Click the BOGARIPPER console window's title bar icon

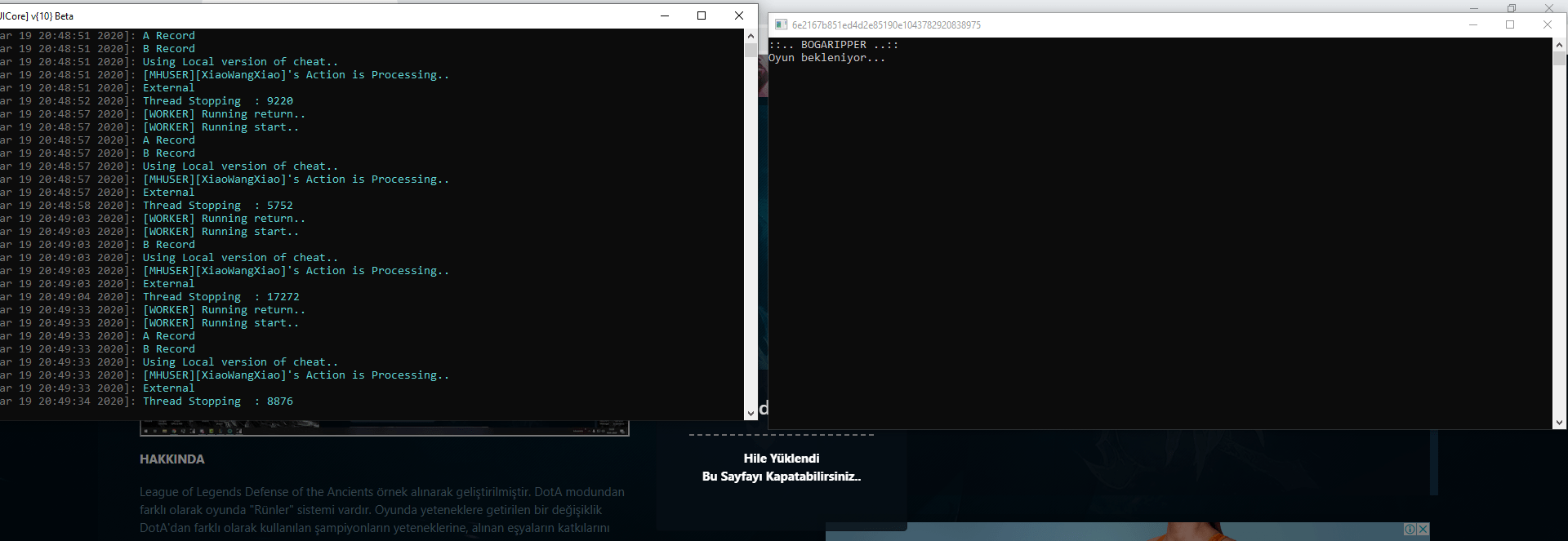[x=781, y=24]
